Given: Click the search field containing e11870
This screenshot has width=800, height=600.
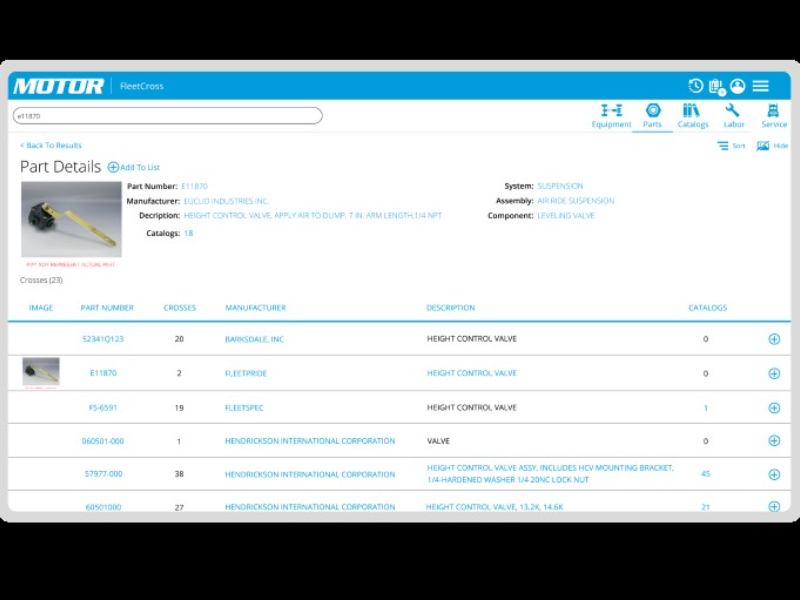Looking at the screenshot, I should (x=167, y=116).
